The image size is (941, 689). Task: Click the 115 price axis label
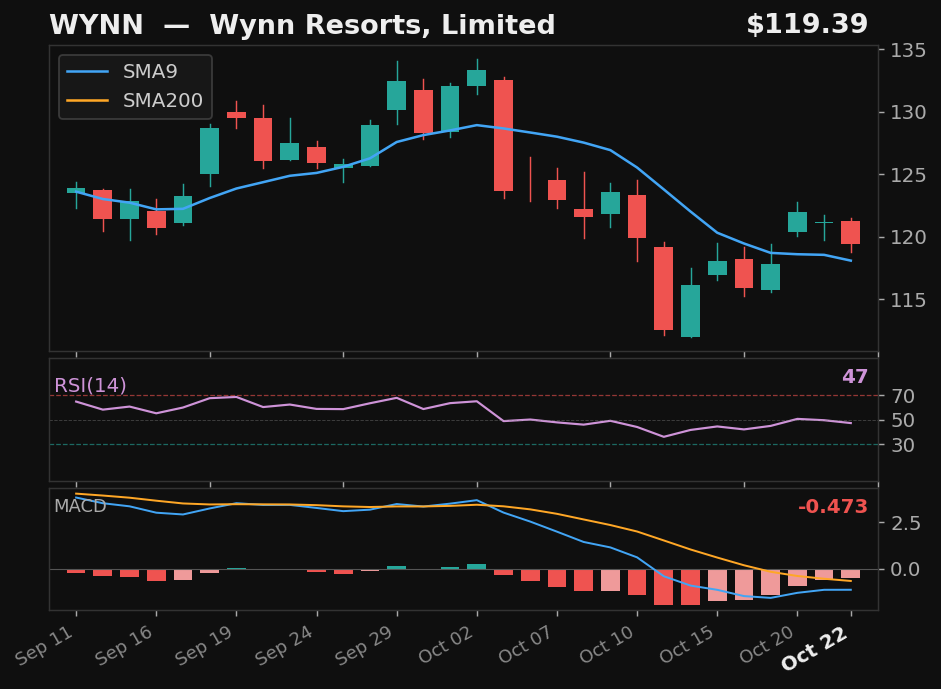tap(907, 299)
